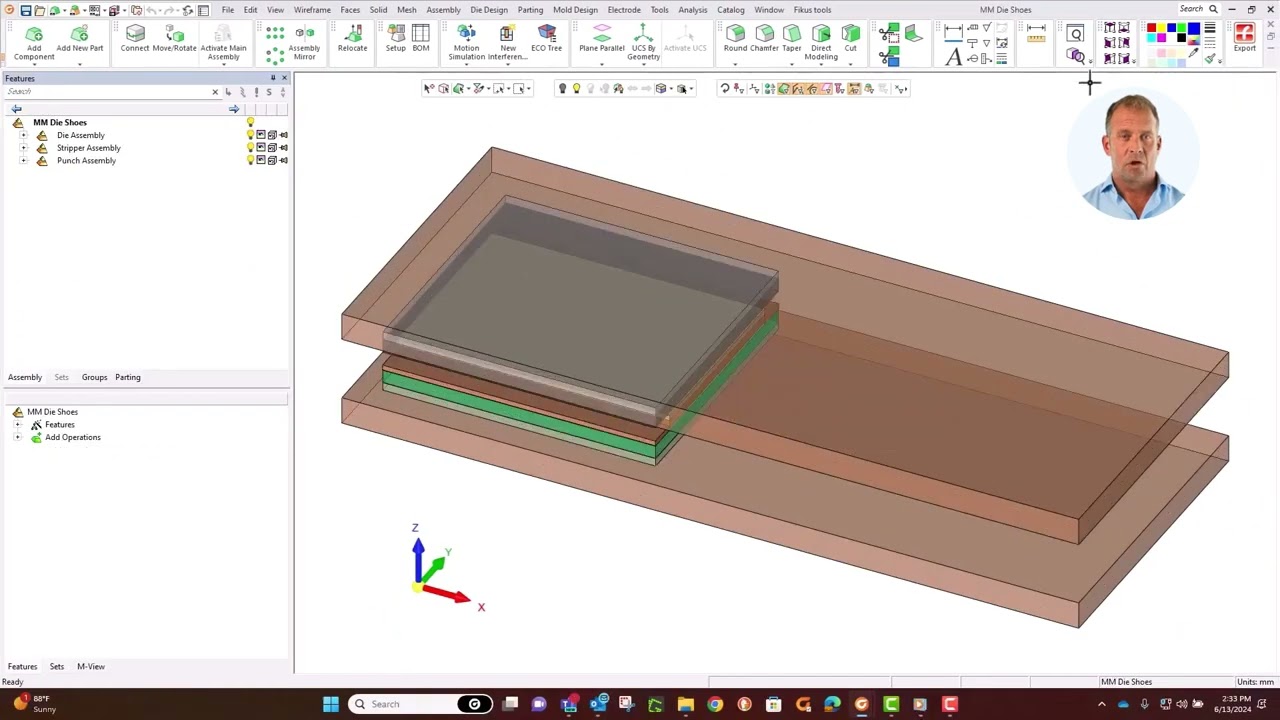Image resolution: width=1280 pixels, height=720 pixels.
Task: Select the Relocate tool
Action: [x=352, y=40]
